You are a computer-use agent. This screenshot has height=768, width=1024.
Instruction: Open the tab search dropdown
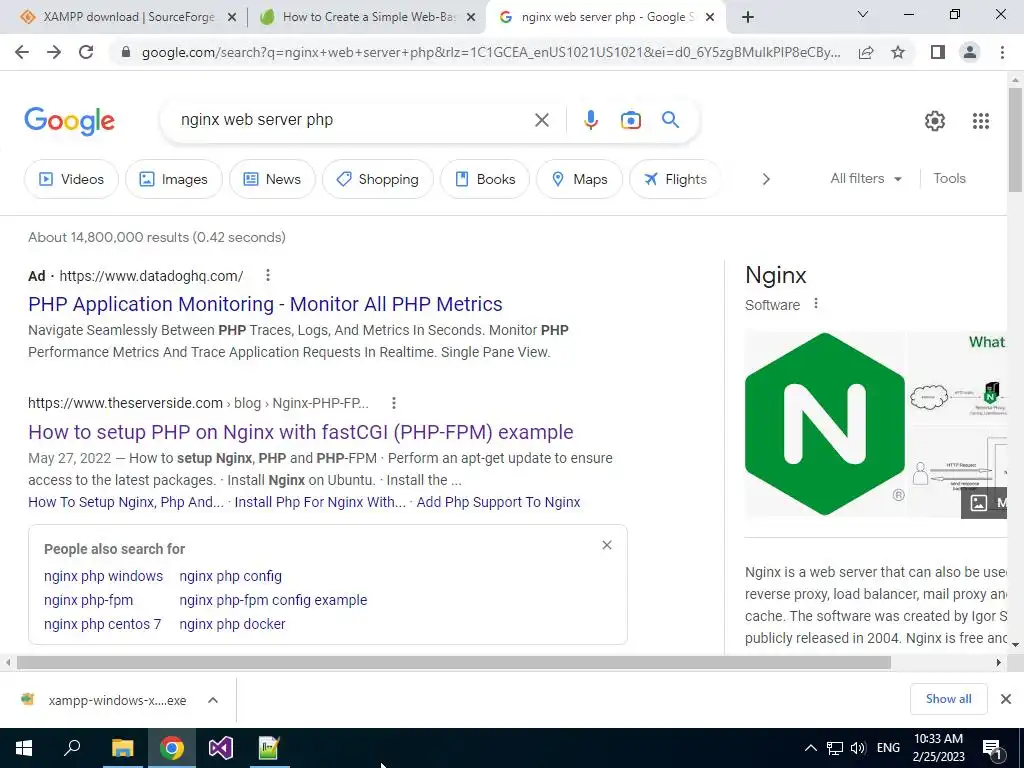pyautogui.click(x=863, y=14)
